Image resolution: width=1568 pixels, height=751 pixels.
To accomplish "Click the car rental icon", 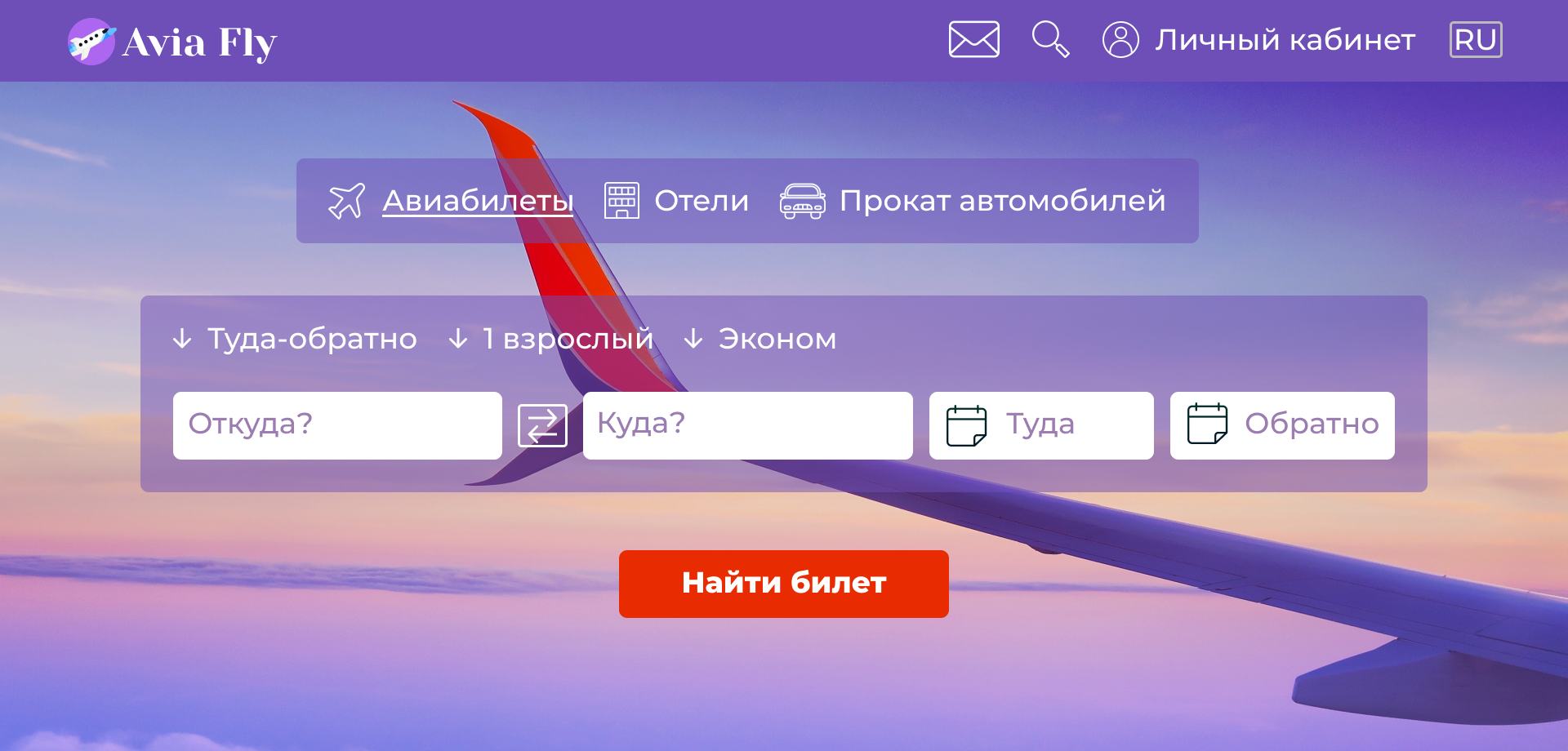I will pyautogui.click(x=802, y=201).
